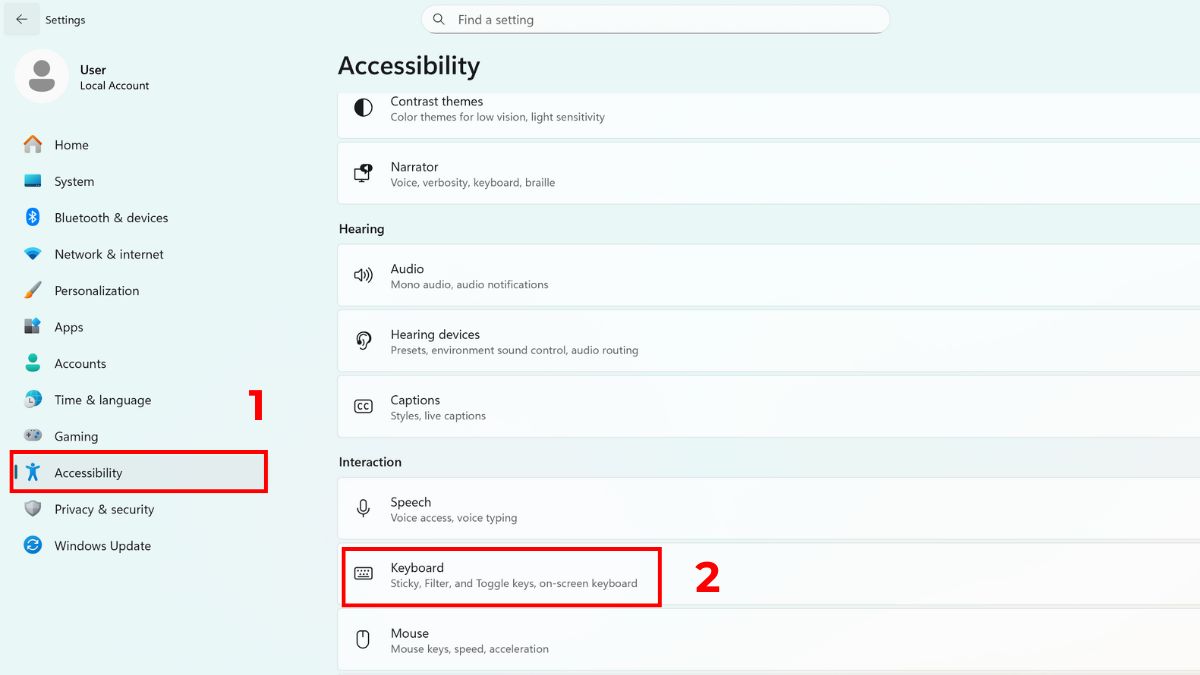Image resolution: width=1200 pixels, height=675 pixels.
Task: Click the Speech microphone icon
Action: click(362, 508)
